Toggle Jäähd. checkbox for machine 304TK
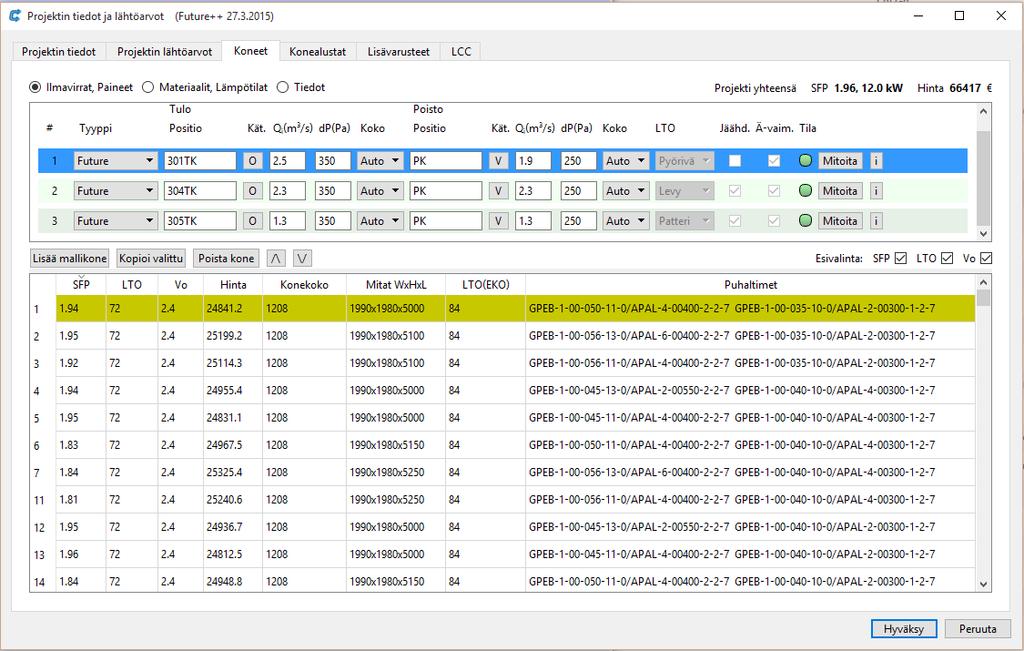Screen dimensions: 1024x651 coord(735,191)
